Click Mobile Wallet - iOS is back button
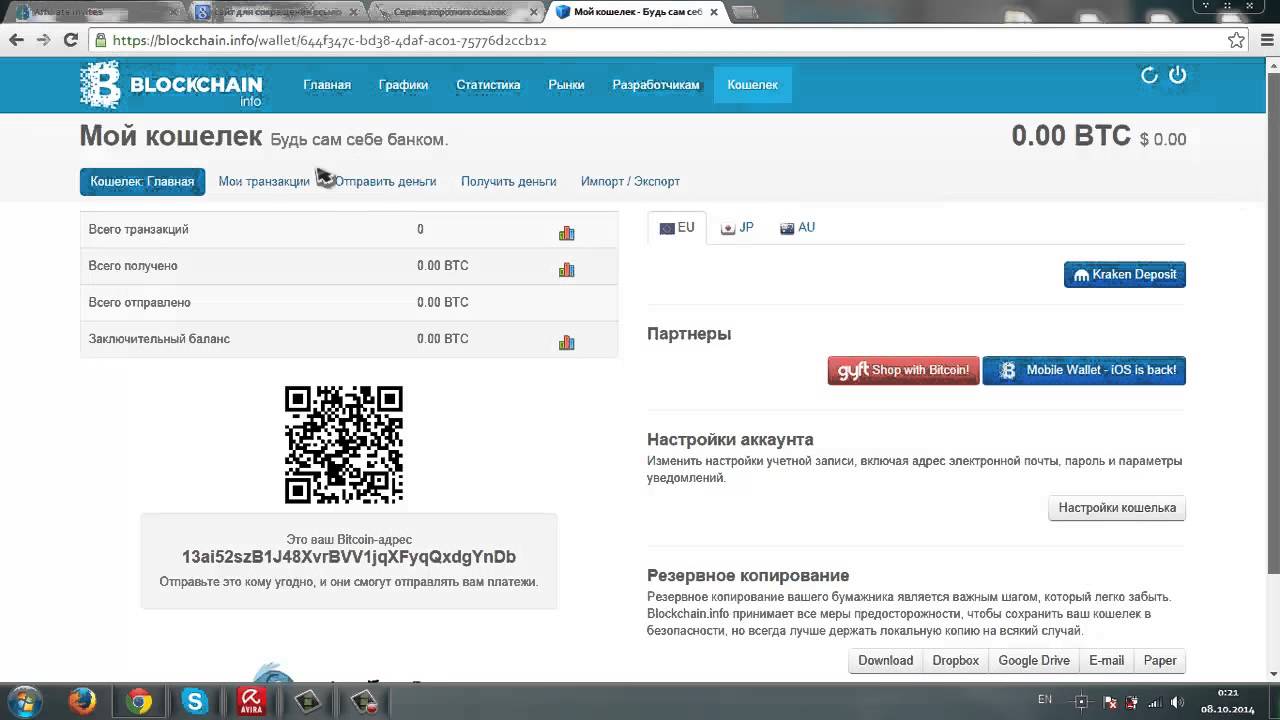Viewport: 1280px width, 720px height. pos(1084,370)
